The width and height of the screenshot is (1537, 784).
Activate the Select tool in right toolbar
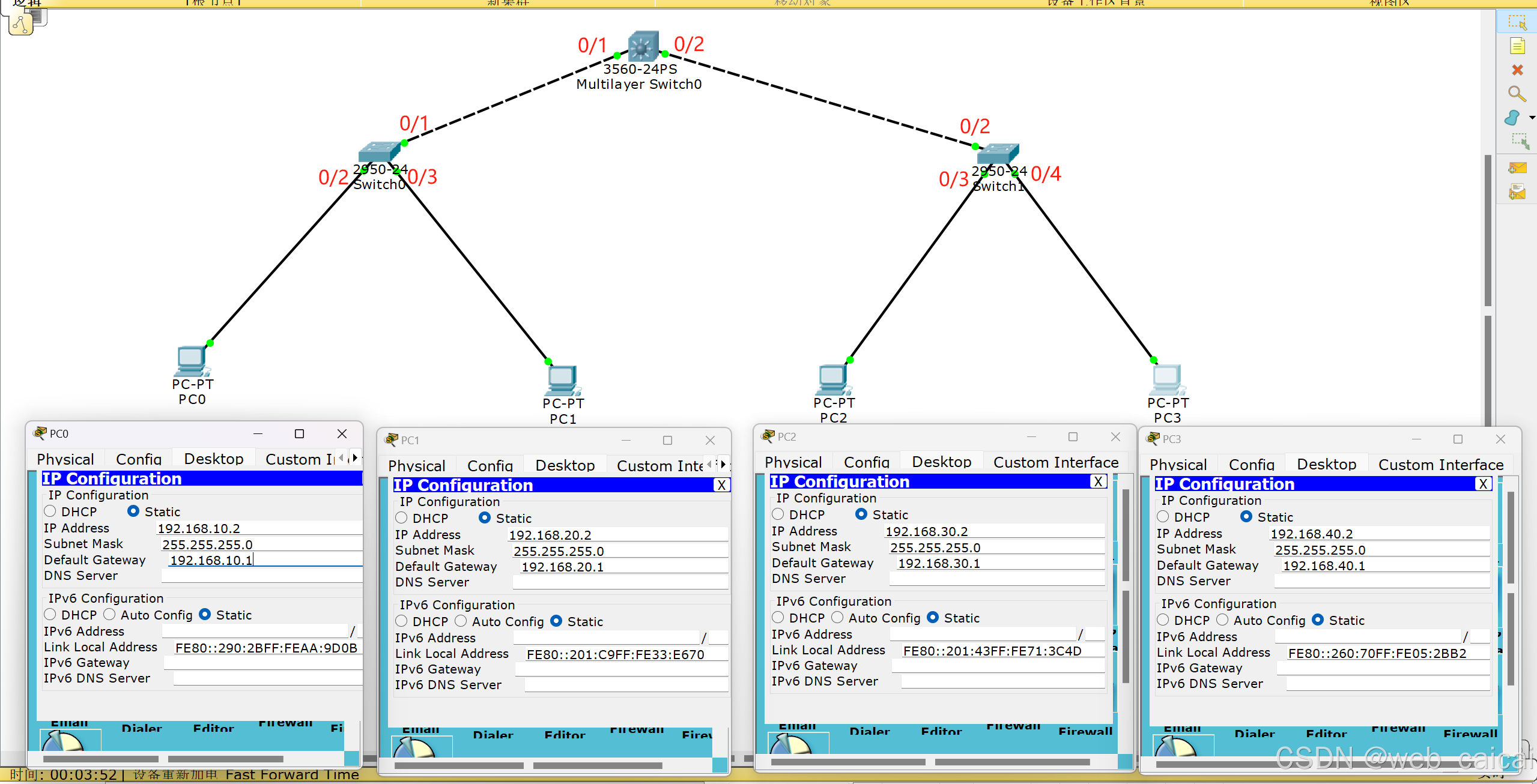(1517, 22)
